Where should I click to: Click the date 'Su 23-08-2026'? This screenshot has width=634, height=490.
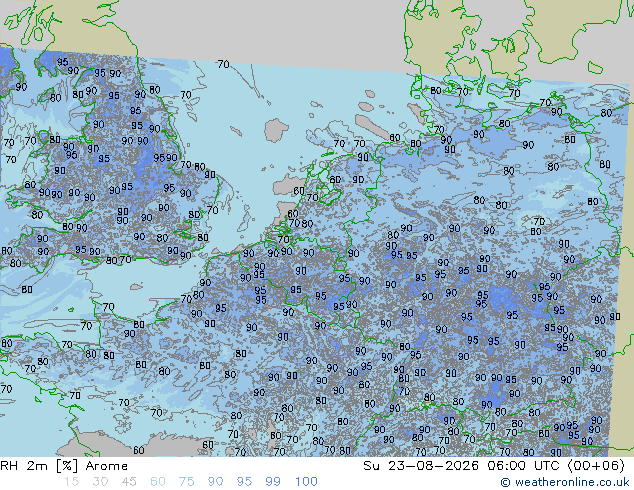click(x=421, y=466)
